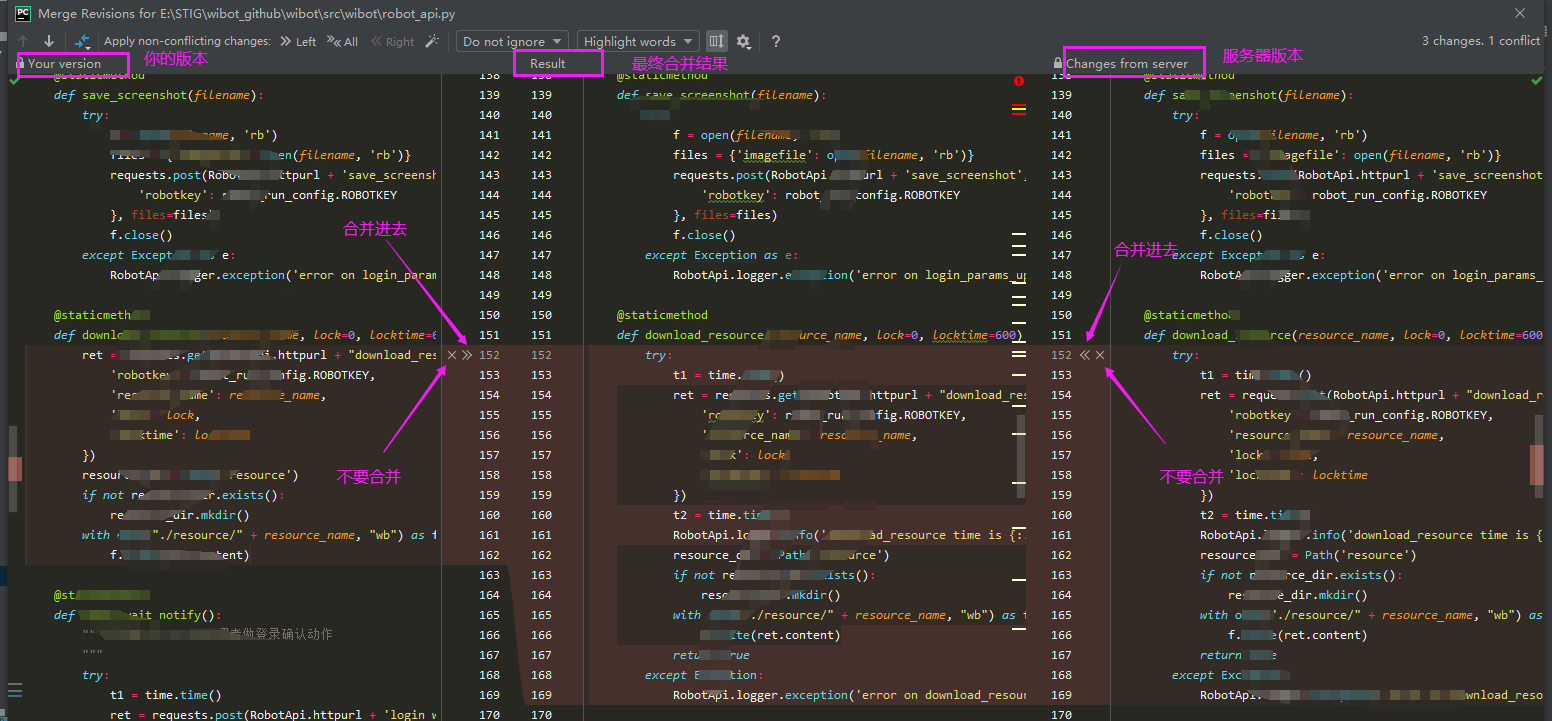Click the PyCharm logo in the title bar
Image resolution: width=1552 pixels, height=721 pixels.
(x=21, y=14)
